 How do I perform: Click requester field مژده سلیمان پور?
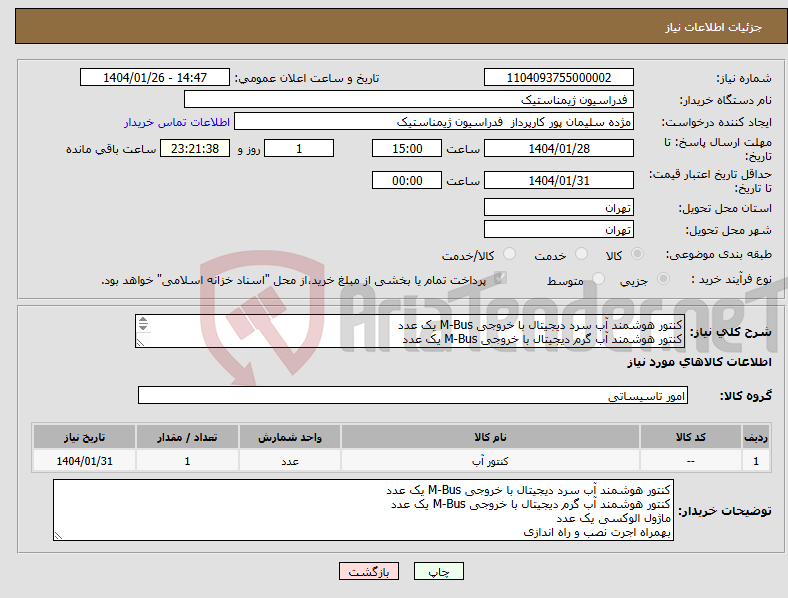[434, 122]
